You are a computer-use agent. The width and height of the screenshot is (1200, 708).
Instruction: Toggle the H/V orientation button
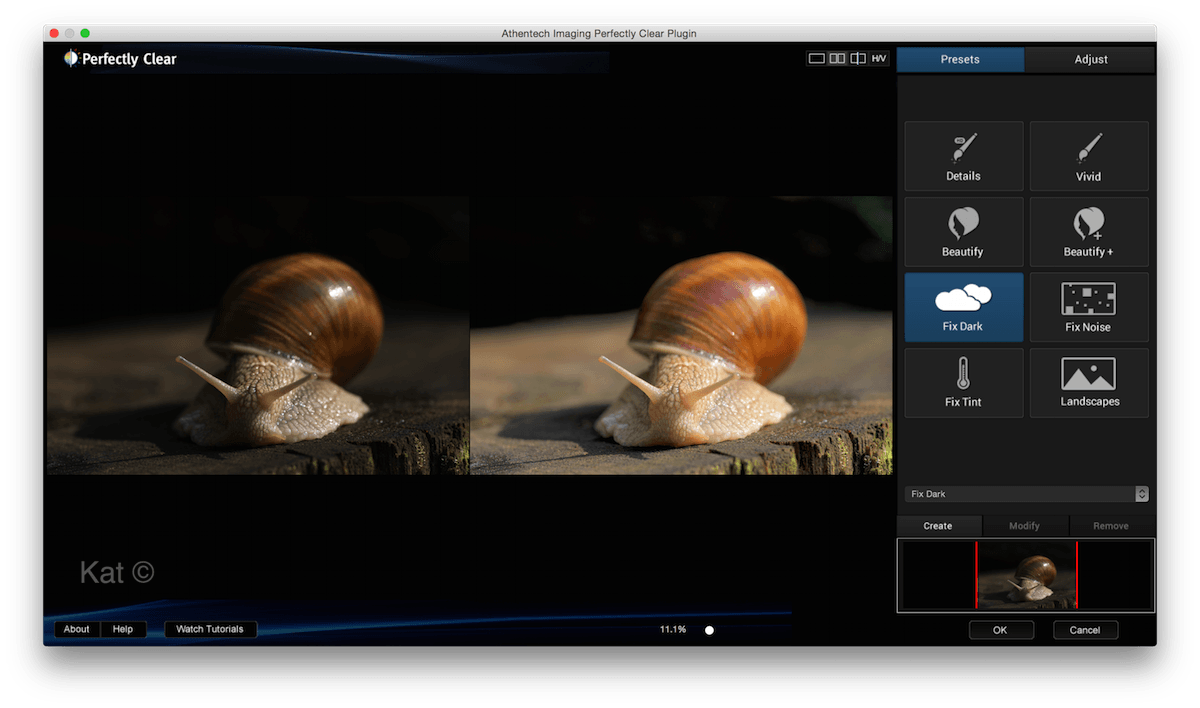click(879, 59)
